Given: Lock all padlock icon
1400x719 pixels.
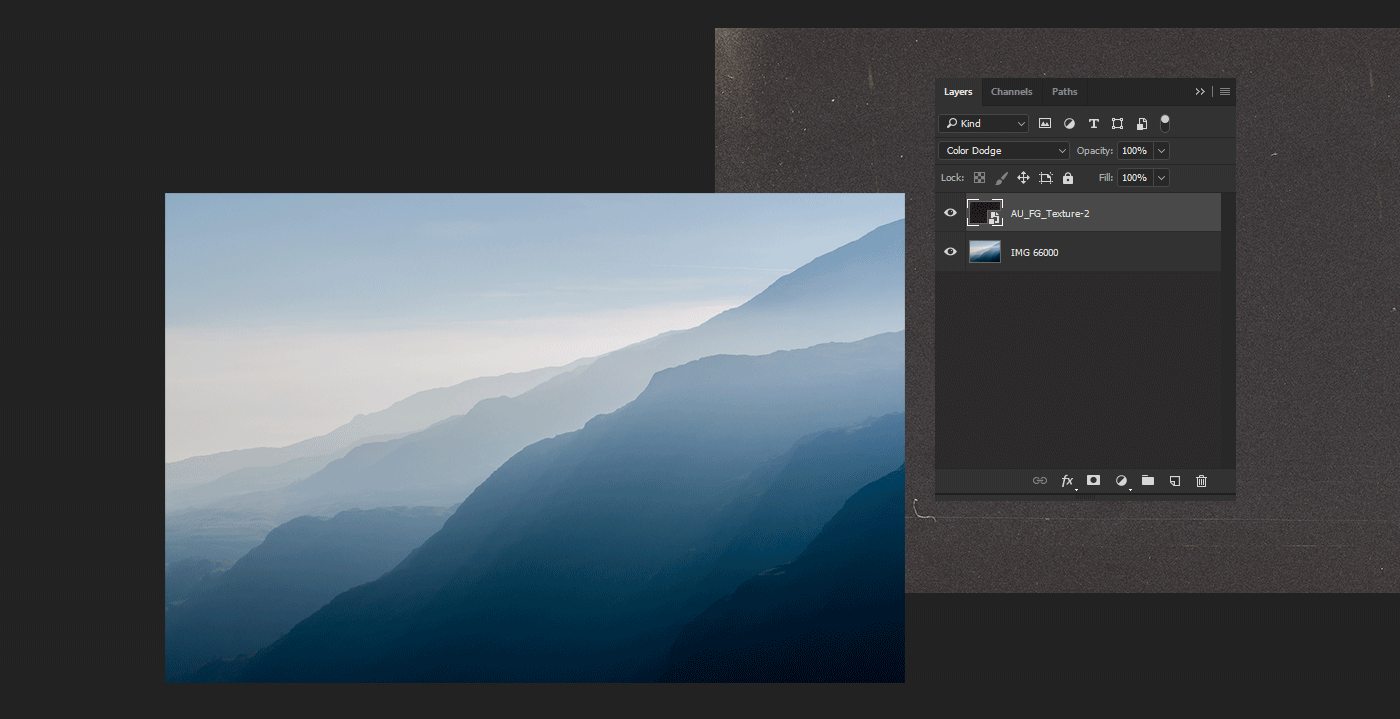Looking at the screenshot, I should 1068,178.
